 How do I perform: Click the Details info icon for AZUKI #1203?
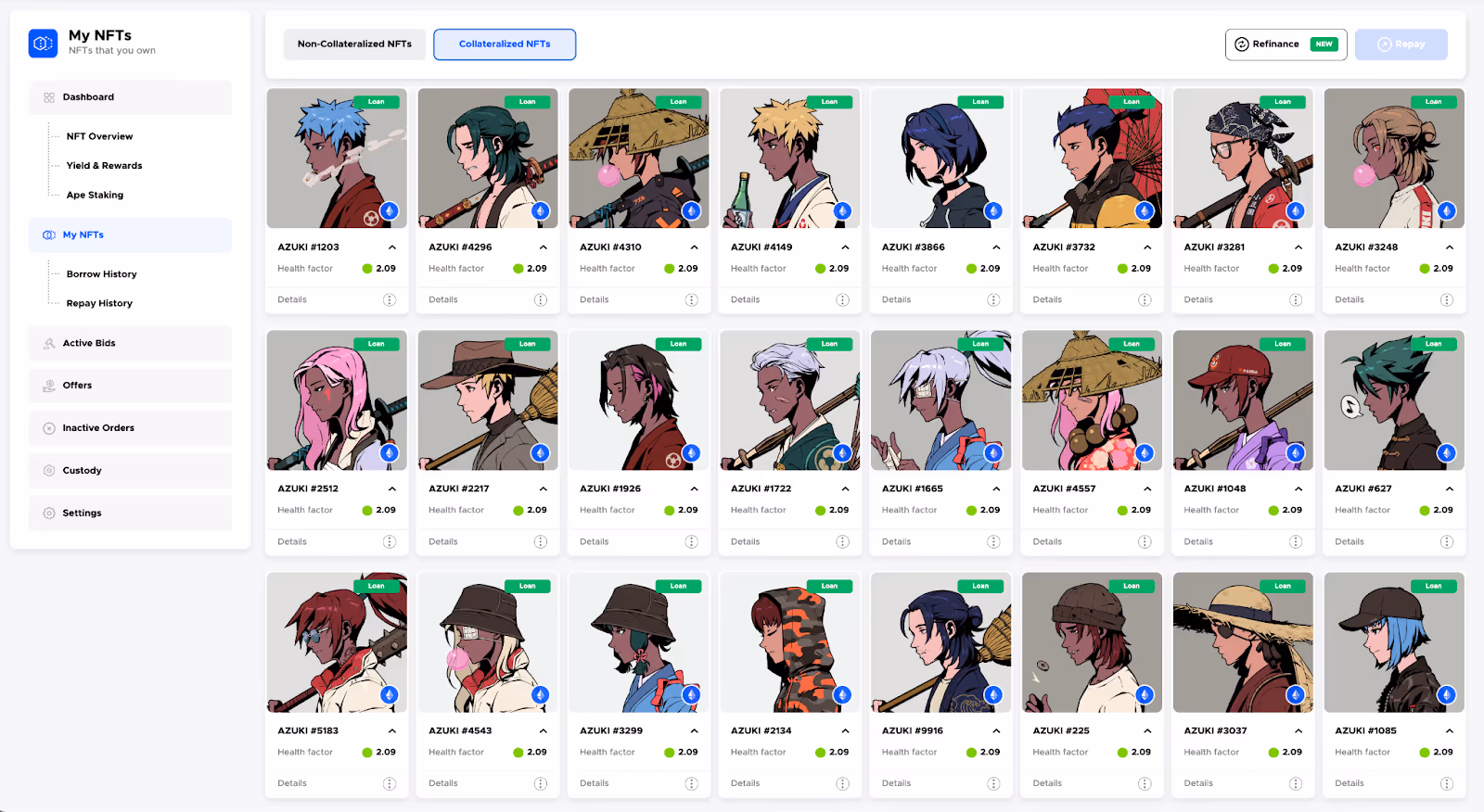pyautogui.click(x=390, y=299)
